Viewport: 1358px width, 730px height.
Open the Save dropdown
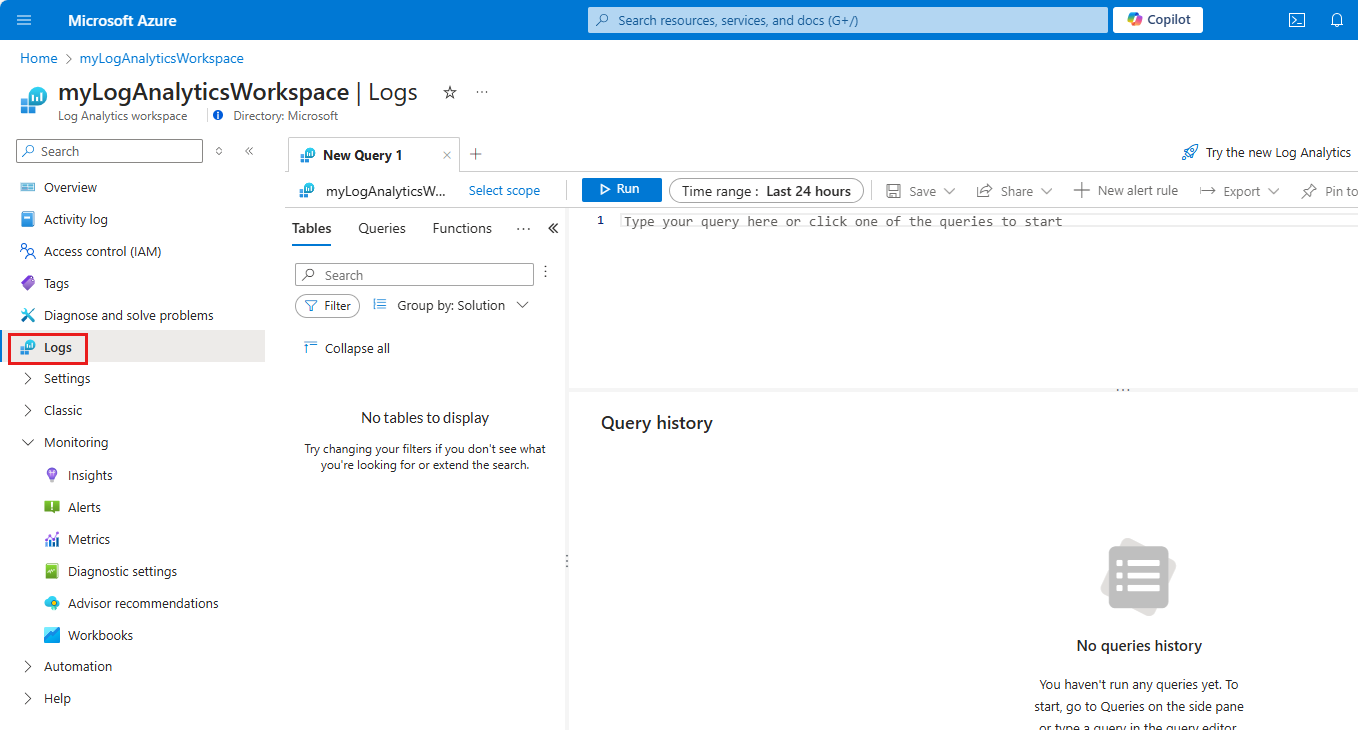coord(921,191)
